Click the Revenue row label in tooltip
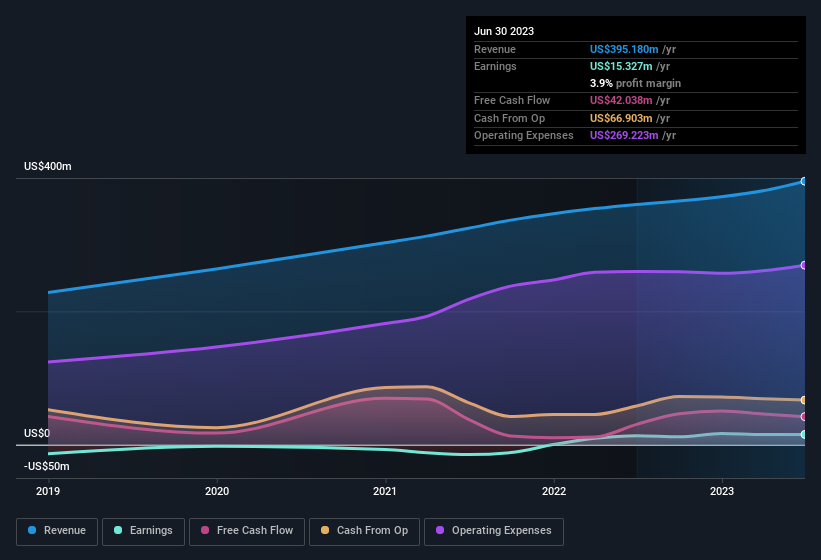Image resolution: width=821 pixels, height=560 pixels. click(495, 49)
